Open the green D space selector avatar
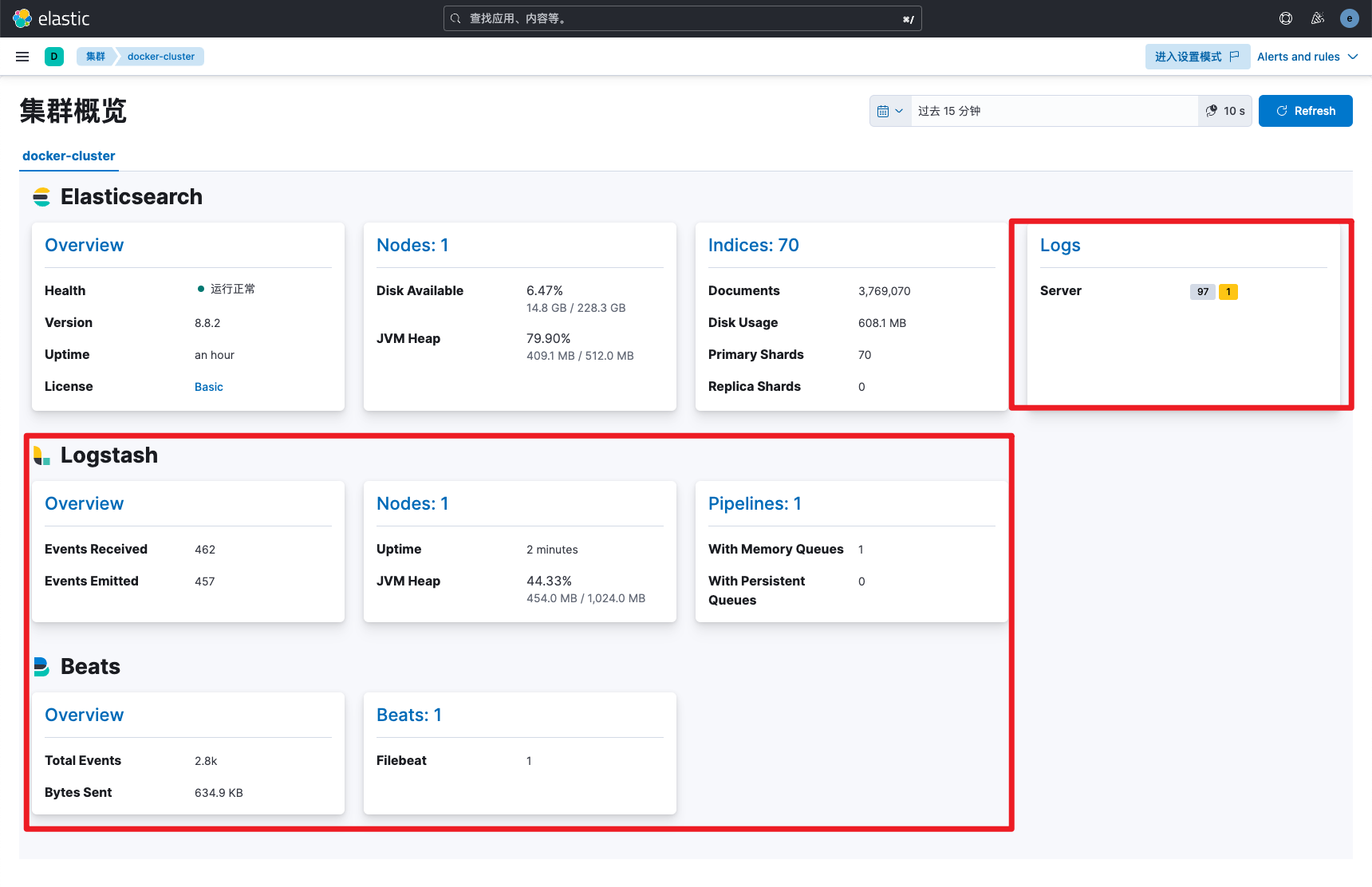Screen dimensions: 1372x887 point(54,57)
